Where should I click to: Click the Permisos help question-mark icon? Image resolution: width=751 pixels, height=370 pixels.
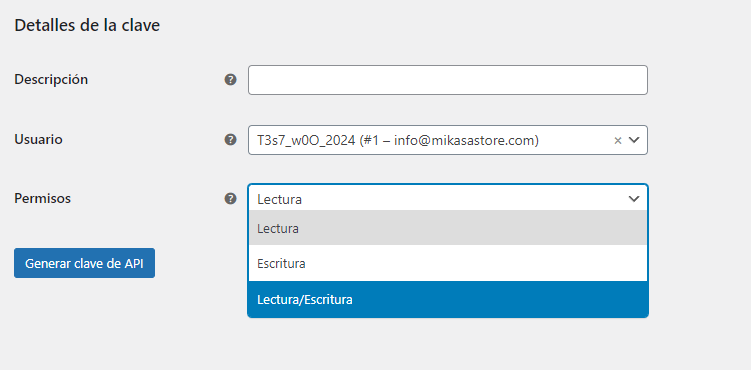click(230, 199)
